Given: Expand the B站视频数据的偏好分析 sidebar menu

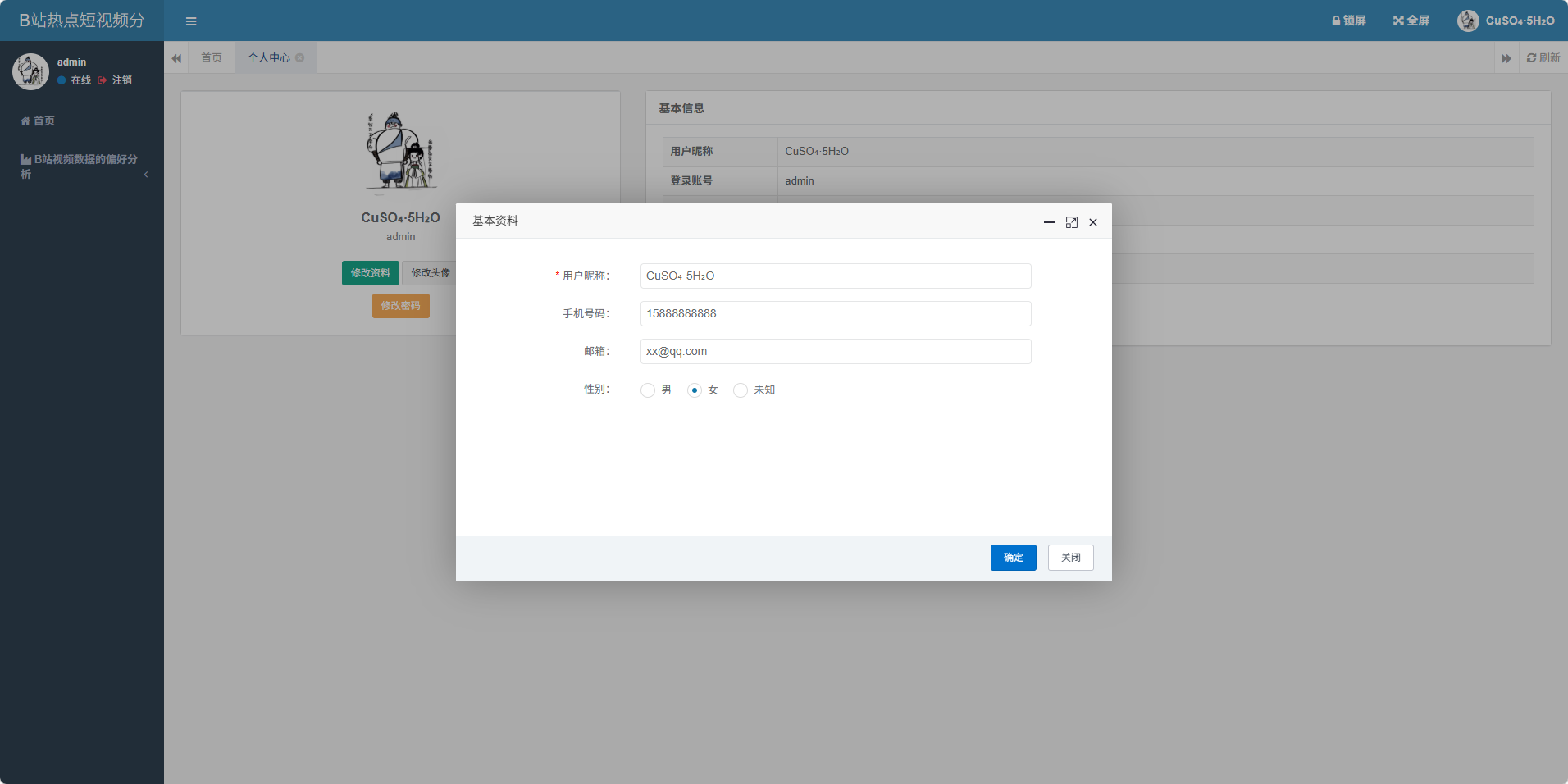Looking at the screenshot, I should point(82,166).
